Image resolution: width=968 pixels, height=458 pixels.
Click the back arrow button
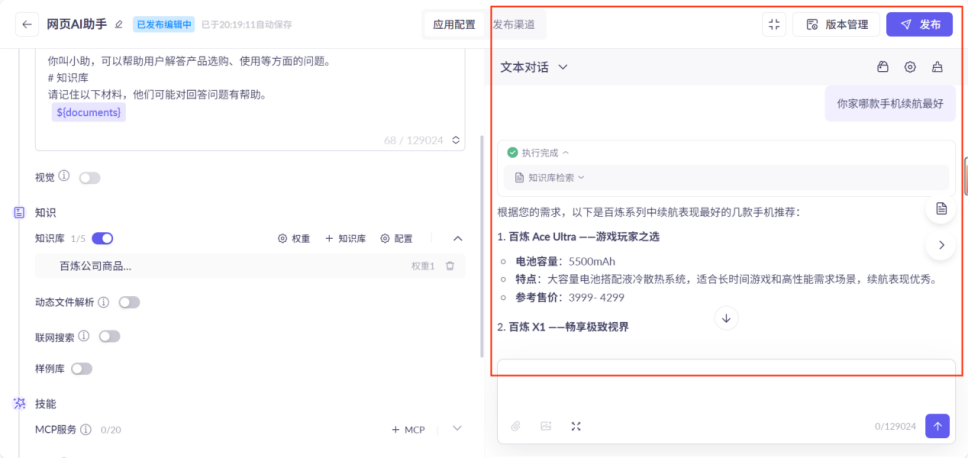(x=27, y=25)
